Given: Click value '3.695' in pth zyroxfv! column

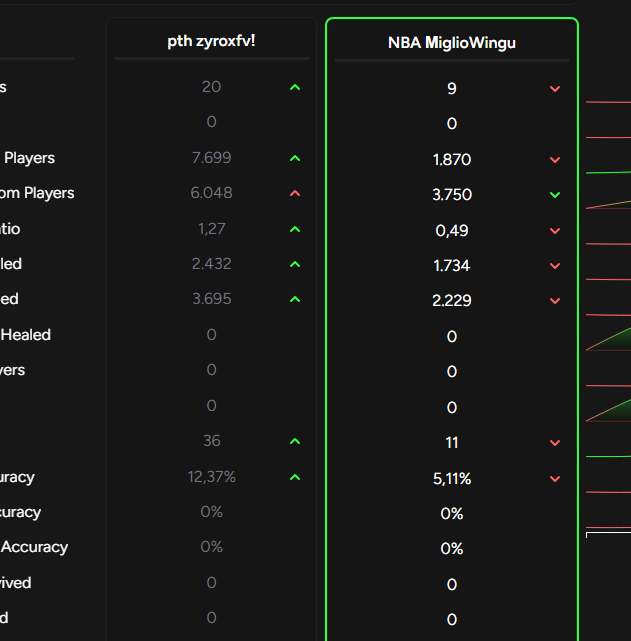Looking at the screenshot, I should [x=211, y=299].
